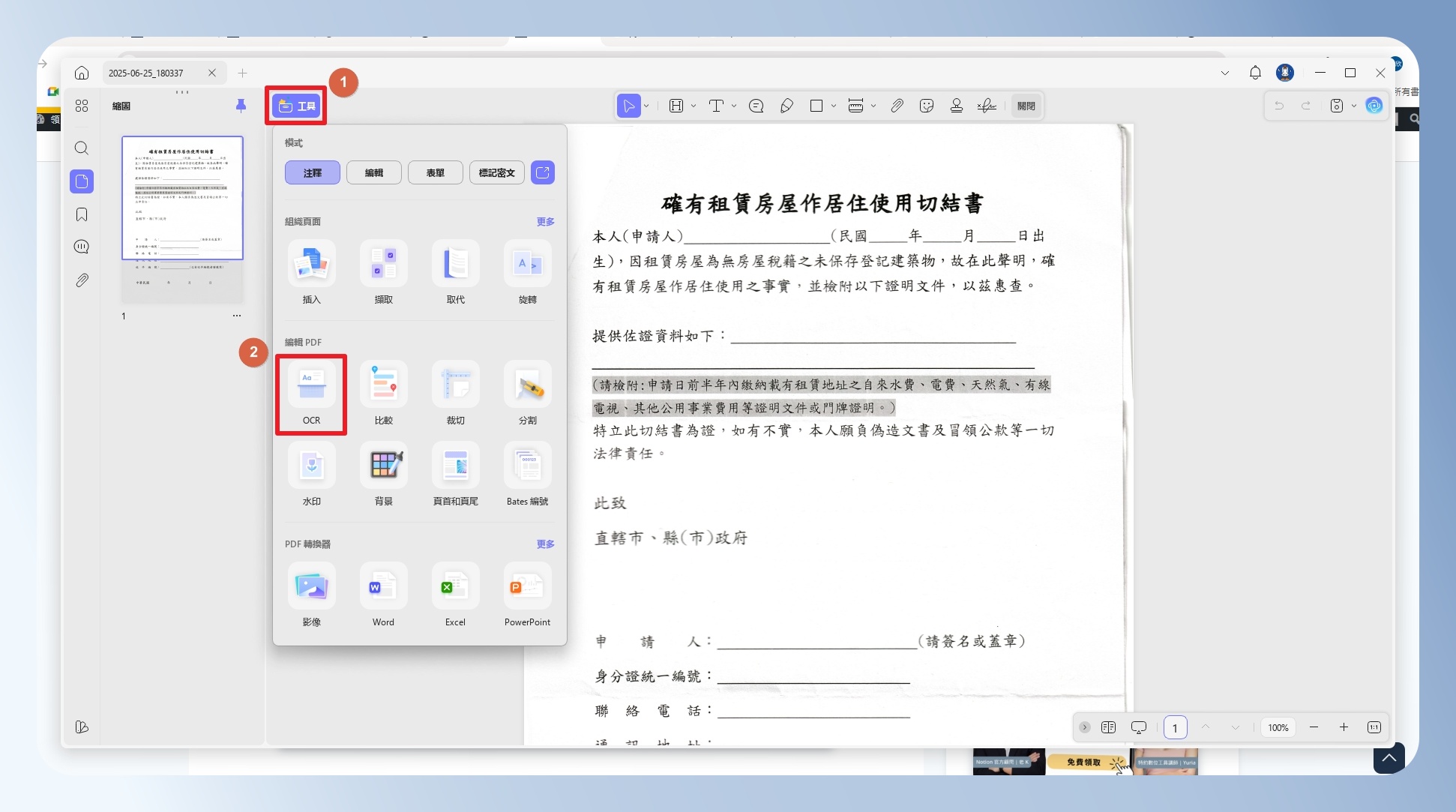Open the attachments panel in left sidebar
This screenshot has height=812, width=1456.
click(82, 280)
